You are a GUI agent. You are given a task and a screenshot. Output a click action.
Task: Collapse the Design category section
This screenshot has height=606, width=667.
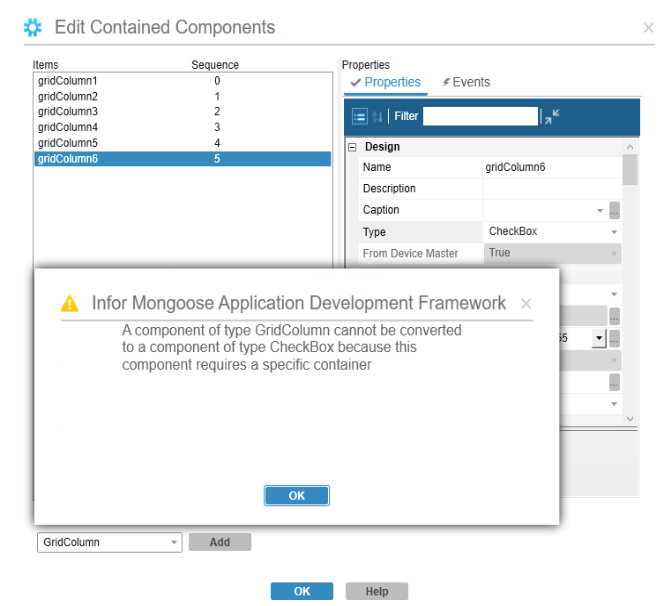click(352, 147)
